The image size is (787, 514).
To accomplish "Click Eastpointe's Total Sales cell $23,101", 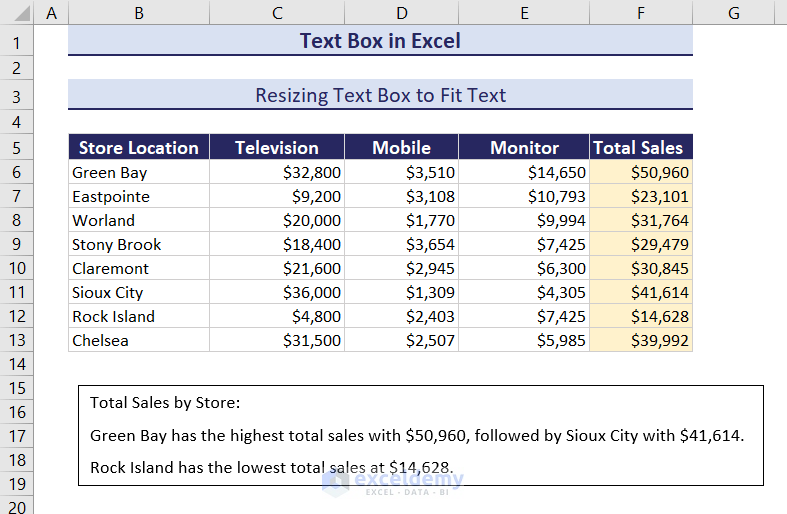I will point(640,196).
